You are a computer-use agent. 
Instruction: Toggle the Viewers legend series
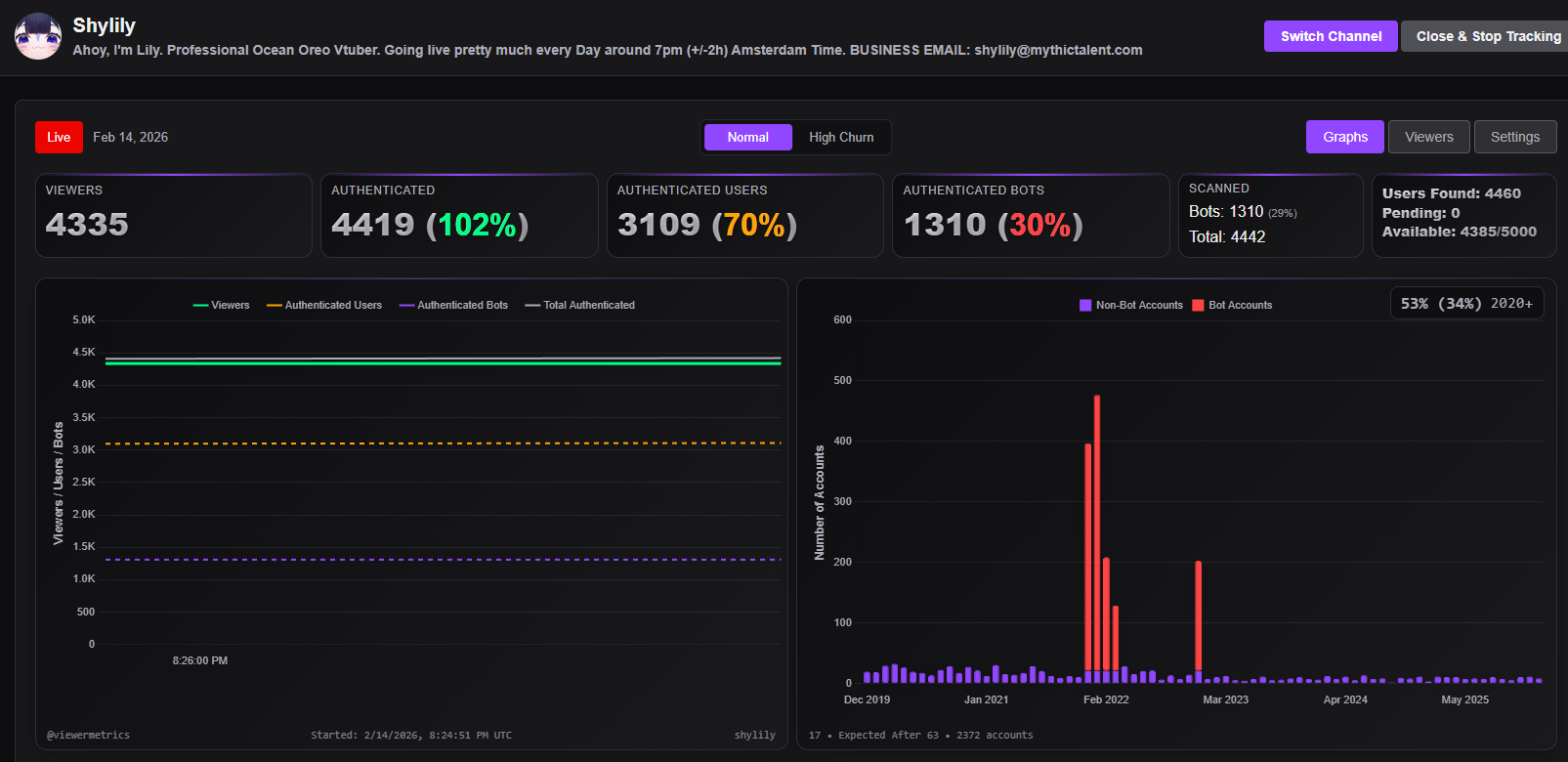tap(221, 306)
